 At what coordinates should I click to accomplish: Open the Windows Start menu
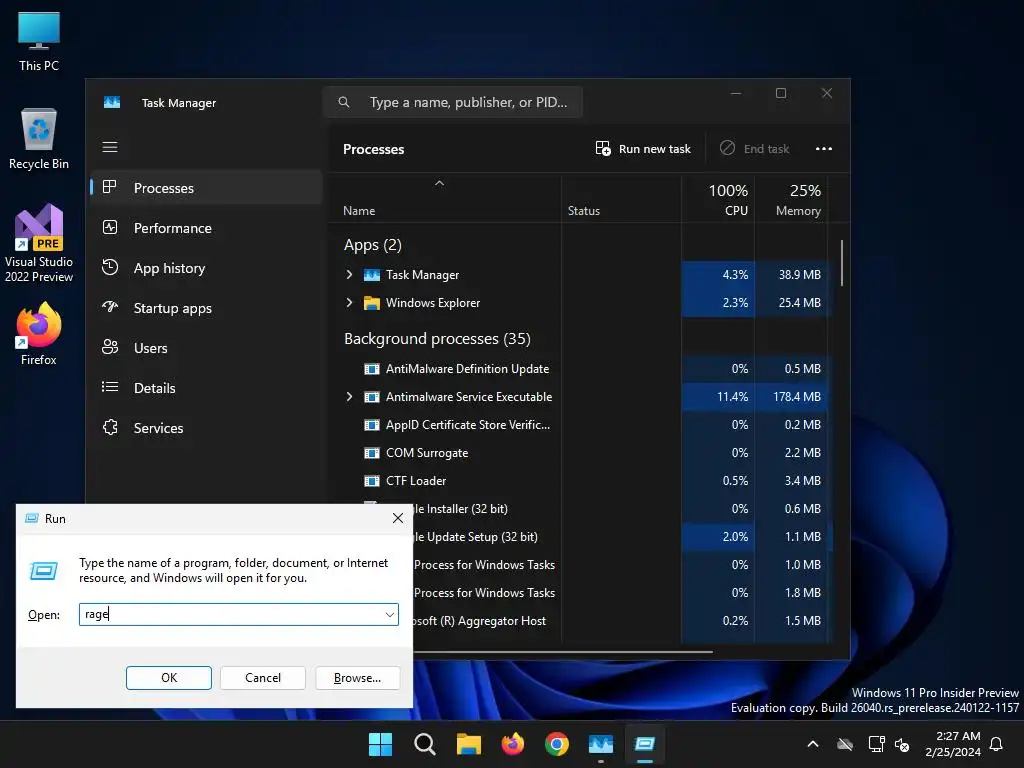coord(380,744)
